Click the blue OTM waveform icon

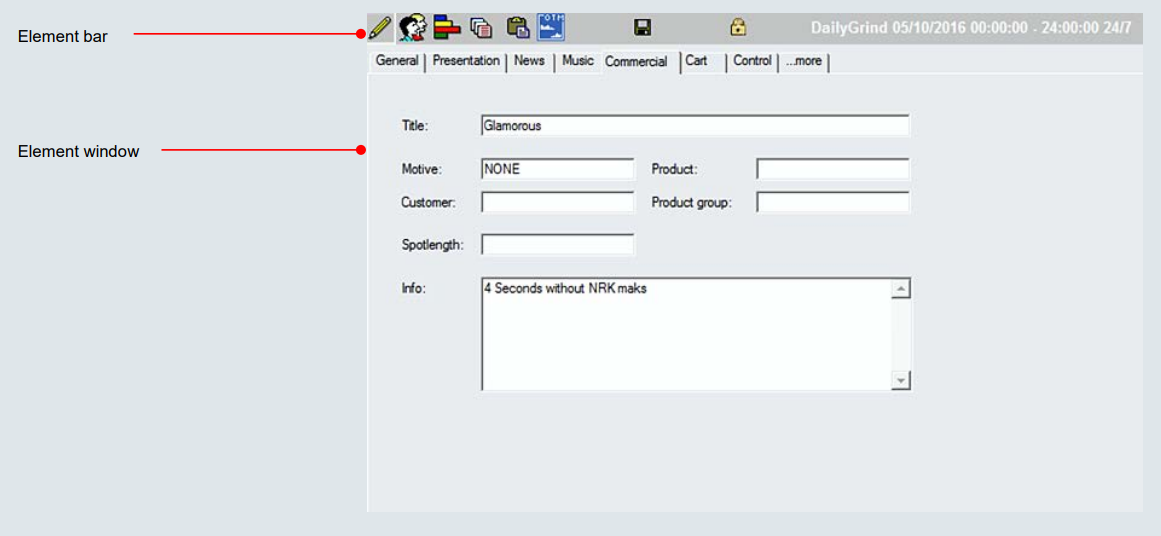551,27
